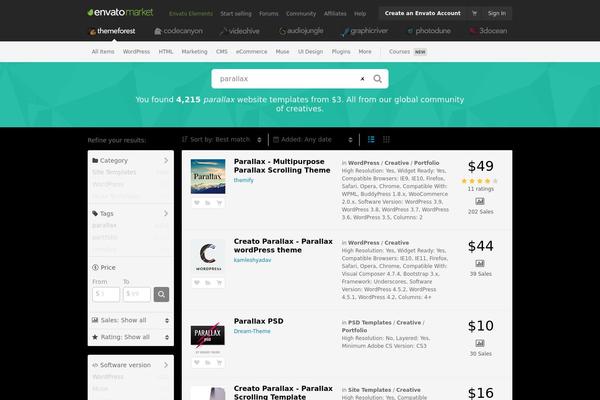Select Marketing in category menu
600x400 pixels.
pyautogui.click(x=194, y=52)
